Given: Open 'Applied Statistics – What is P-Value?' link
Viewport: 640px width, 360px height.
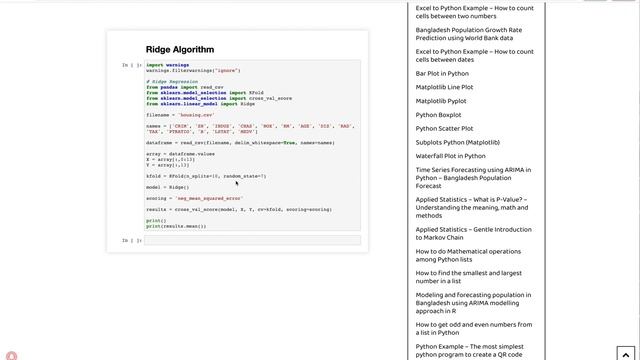Looking at the screenshot, I should pos(472,207).
